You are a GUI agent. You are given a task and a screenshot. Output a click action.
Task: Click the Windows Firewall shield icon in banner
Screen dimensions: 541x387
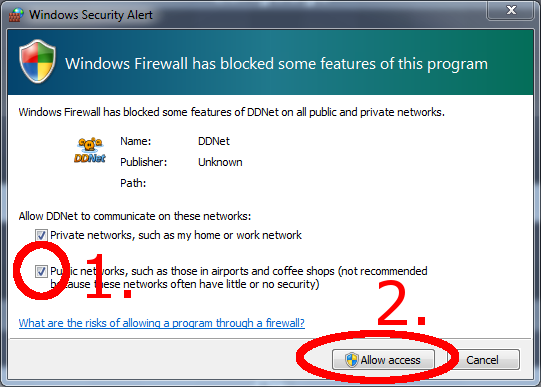[x=37, y=61]
